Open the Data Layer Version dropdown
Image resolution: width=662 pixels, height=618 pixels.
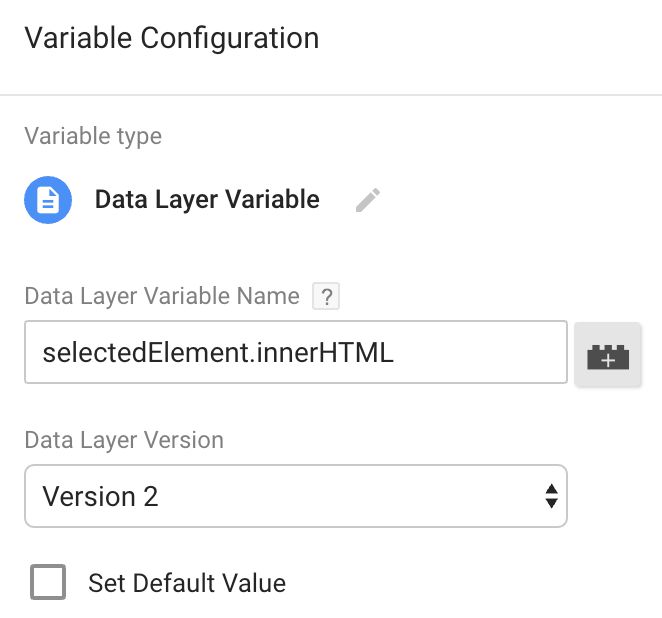296,496
